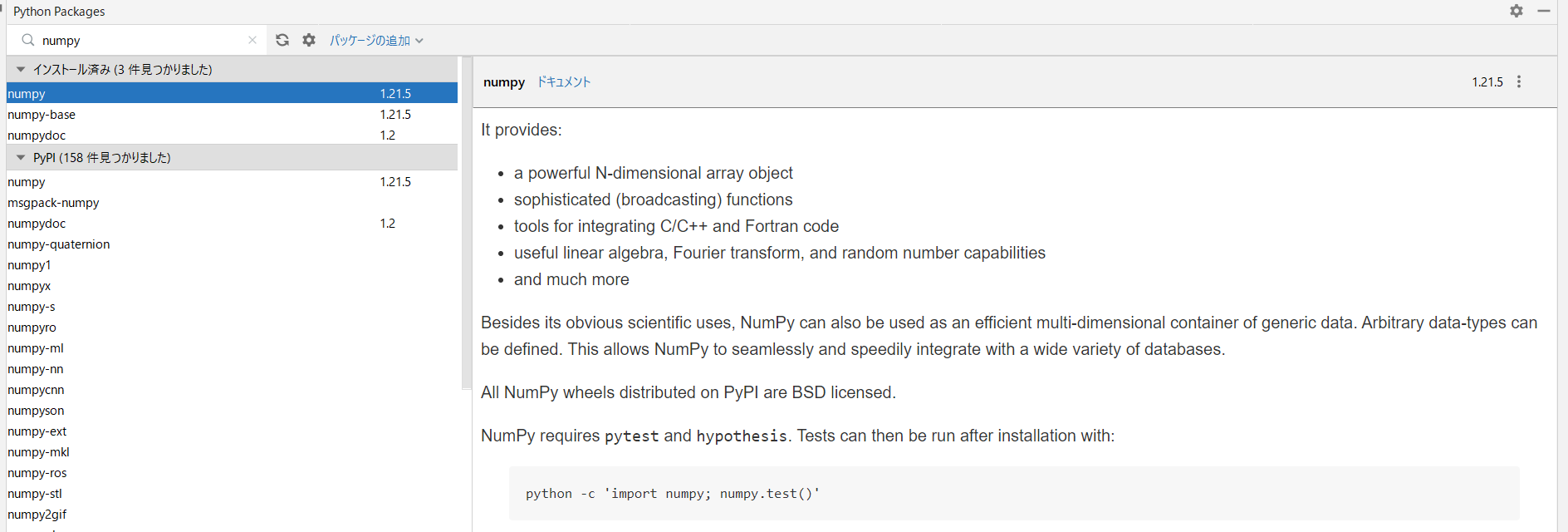
Task: Select msgpack-numpy from PyPI list
Action: coord(53,203)
